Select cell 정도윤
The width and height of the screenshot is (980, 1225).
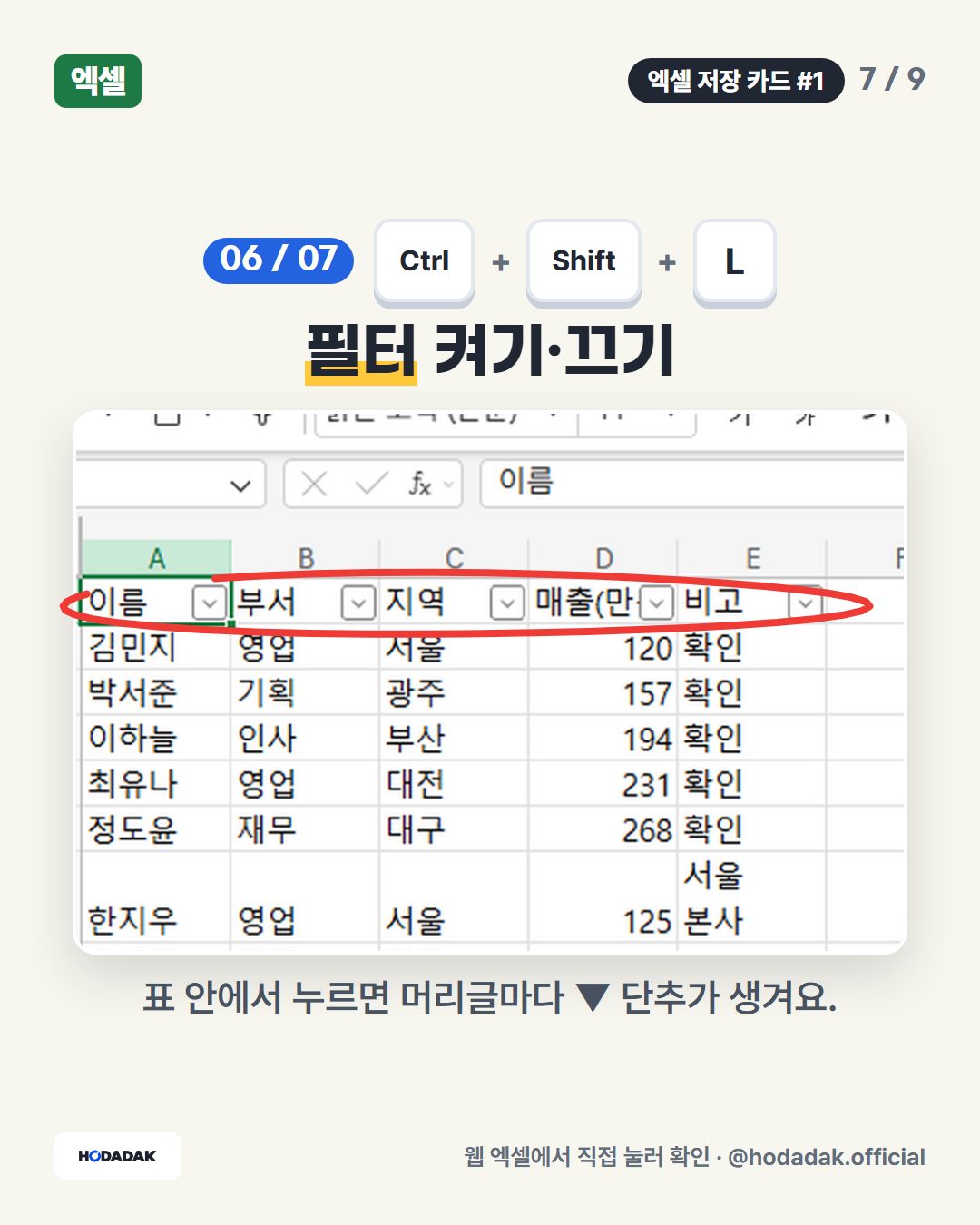pos(156,828)
